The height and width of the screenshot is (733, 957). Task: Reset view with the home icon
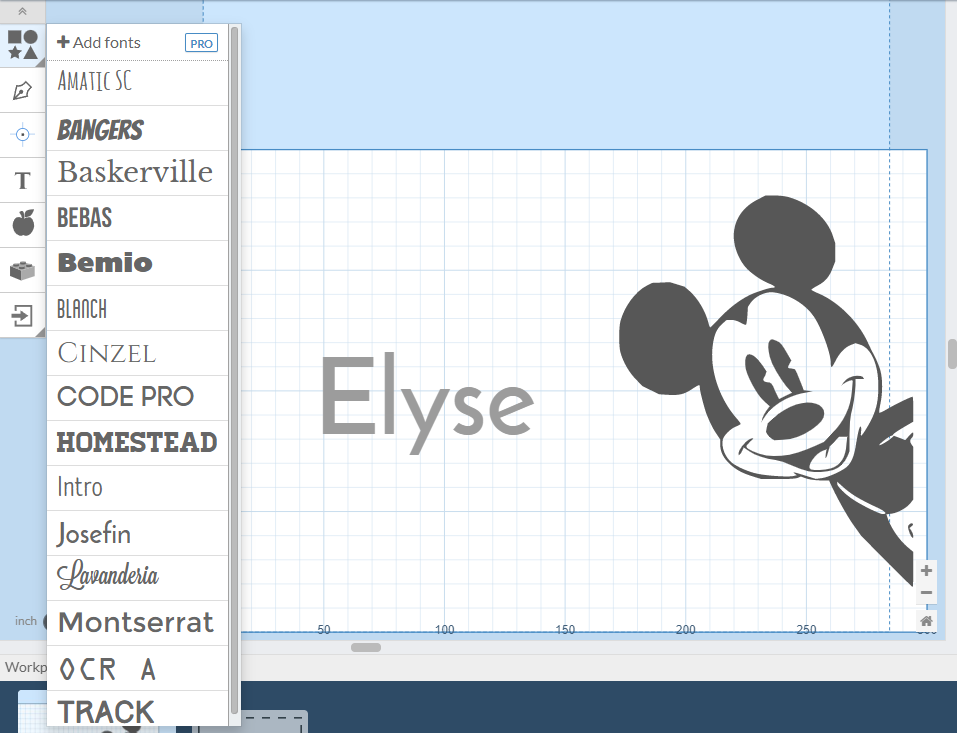tap(926, 621)
